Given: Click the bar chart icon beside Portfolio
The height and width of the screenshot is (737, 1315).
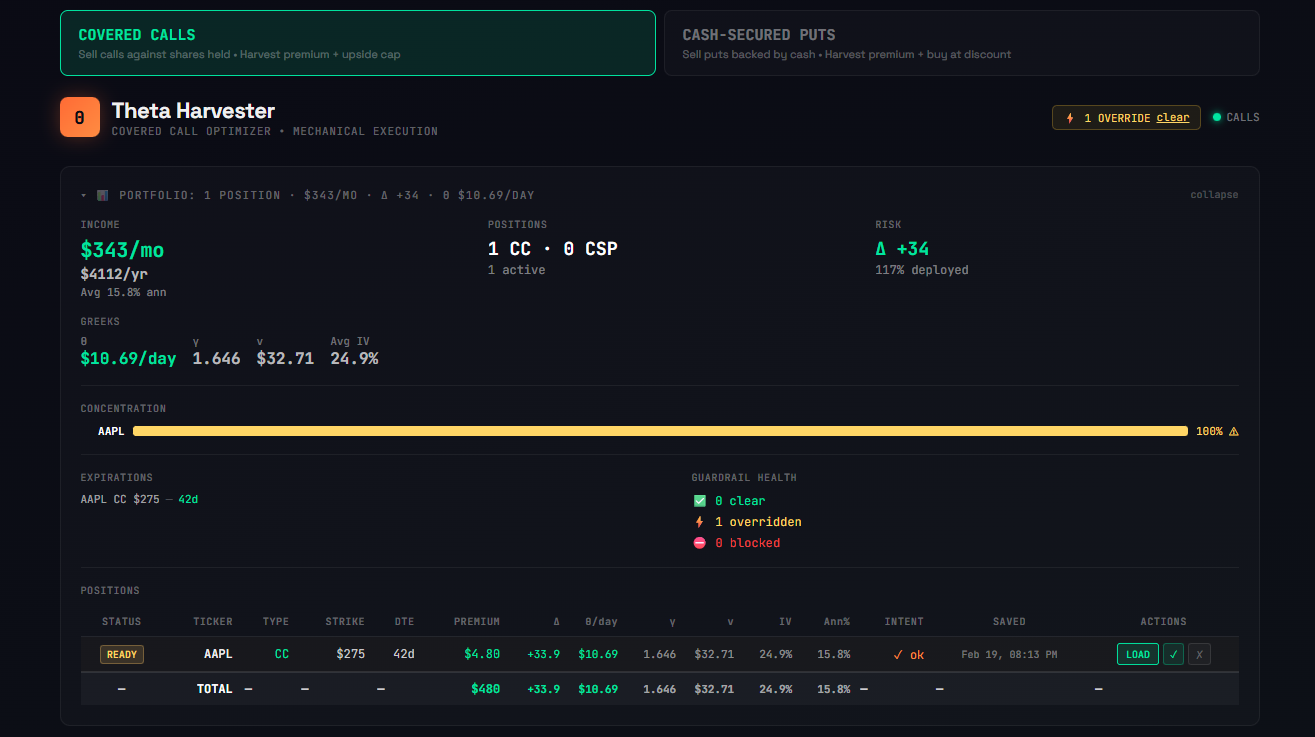Looking at the screenshot, I should [102, 195].
